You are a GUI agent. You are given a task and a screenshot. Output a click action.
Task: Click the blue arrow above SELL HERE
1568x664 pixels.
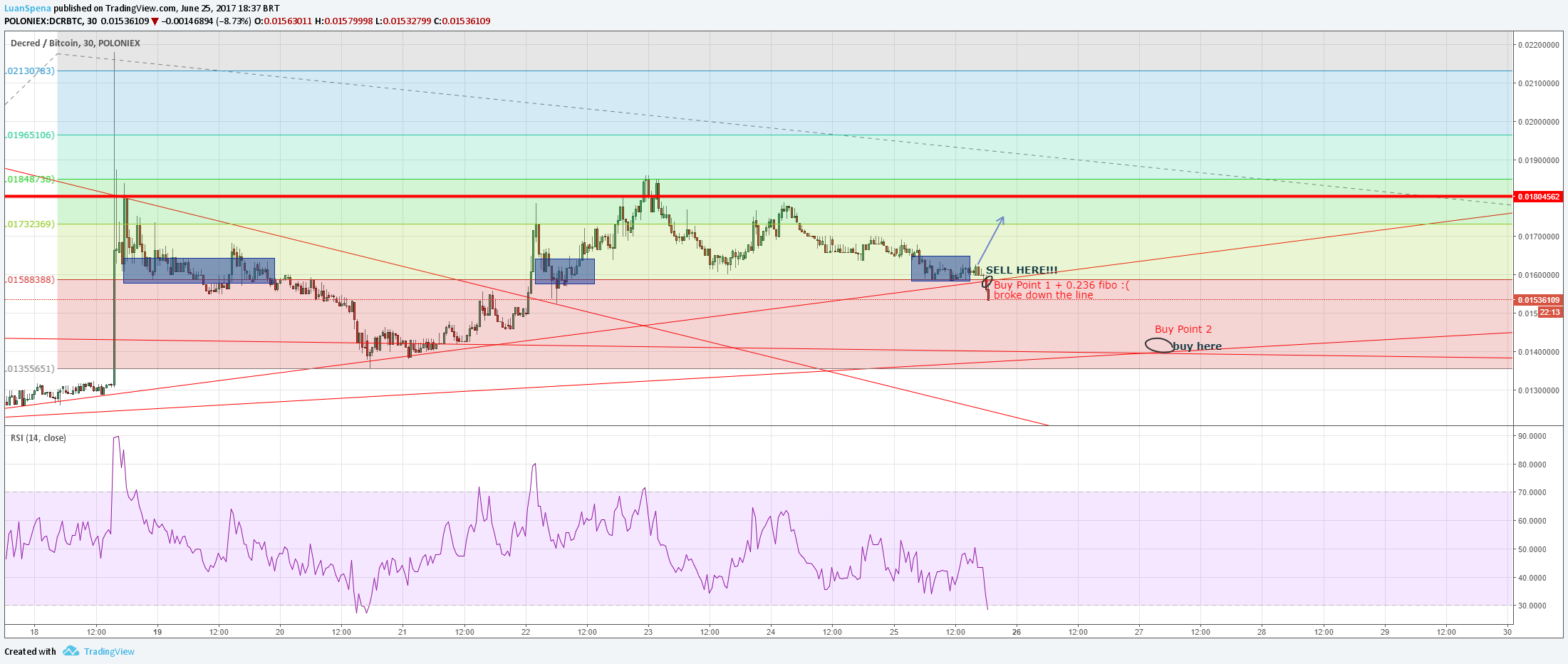990,241
